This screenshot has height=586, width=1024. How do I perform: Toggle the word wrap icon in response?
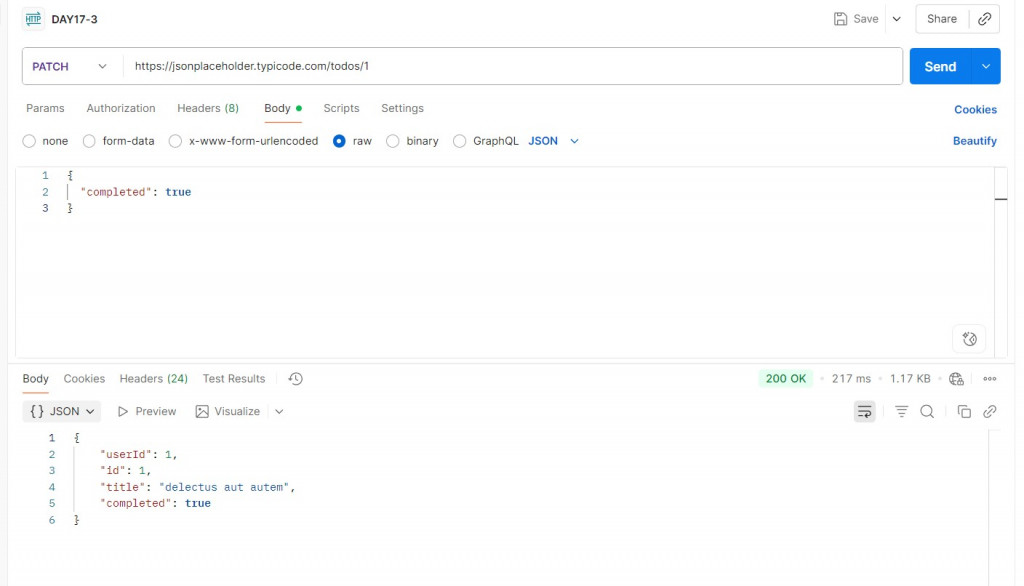click(865, 412)
